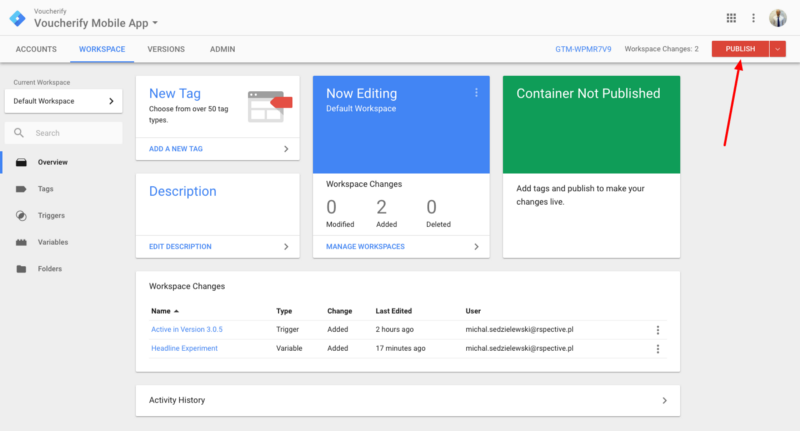Image resolution: width=800 pixels, height=431 pixels.
Task: Click the '17 minutes ago' cell
Action: [x=401, y=348]
